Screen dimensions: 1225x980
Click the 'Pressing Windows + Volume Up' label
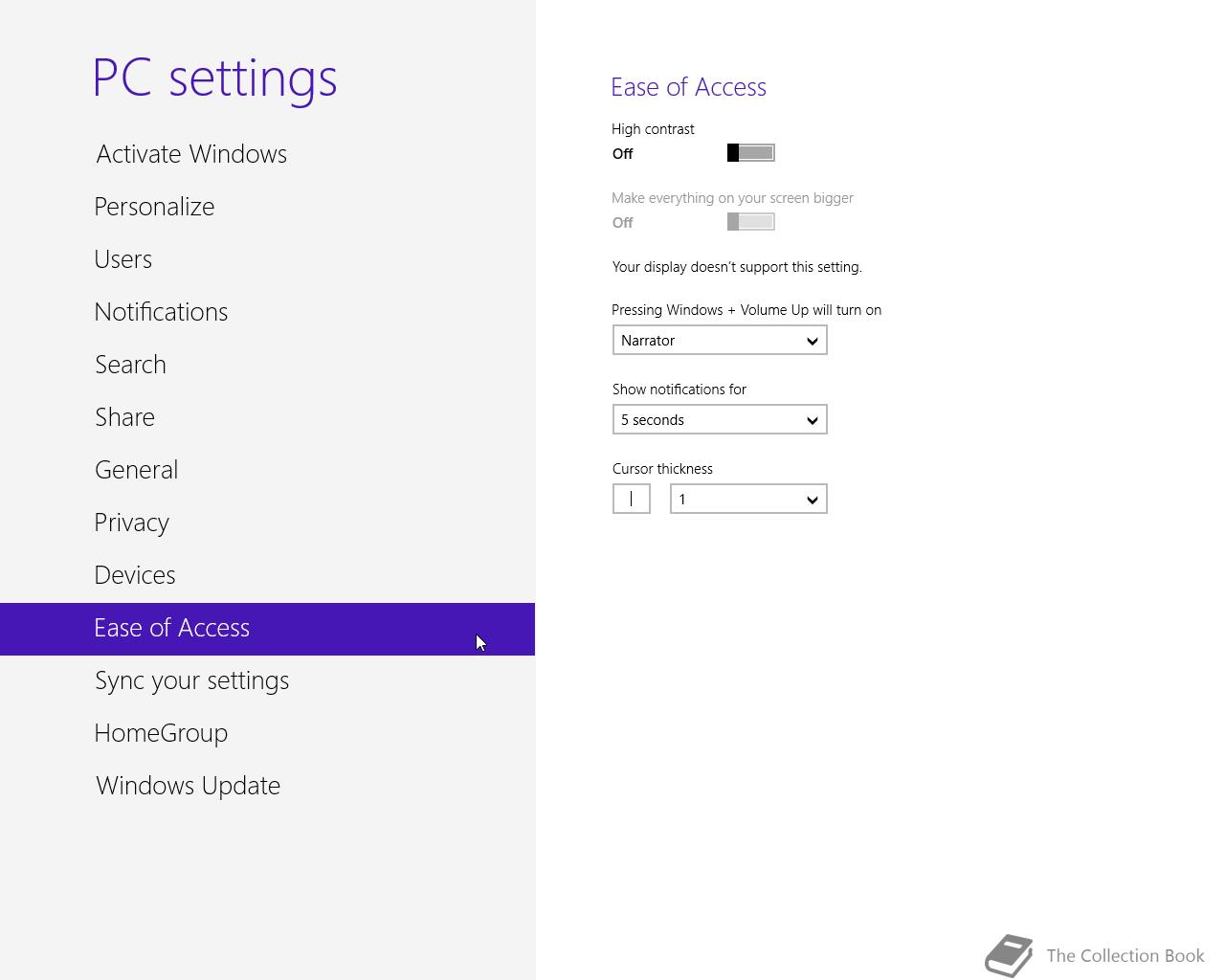(x=746, y=310)
